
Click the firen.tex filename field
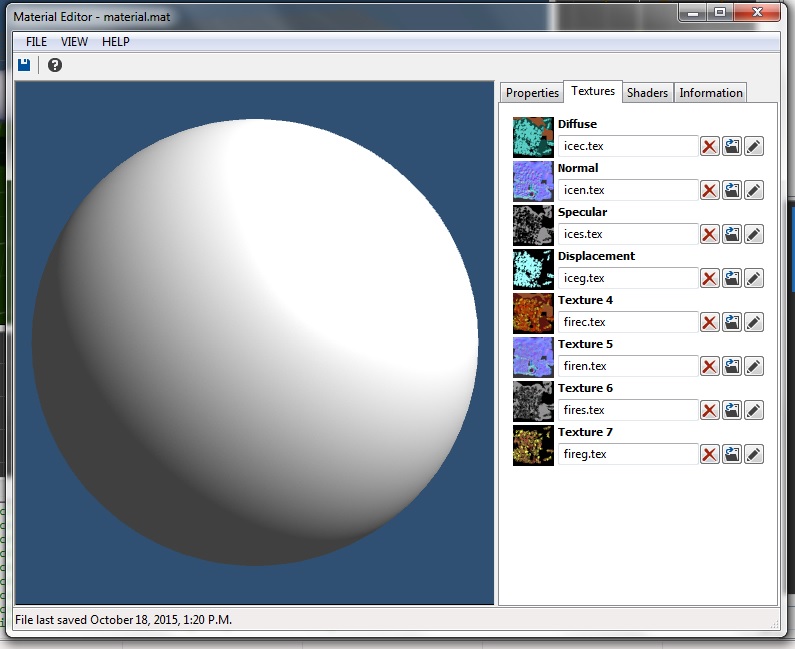(x=628, y=366)
